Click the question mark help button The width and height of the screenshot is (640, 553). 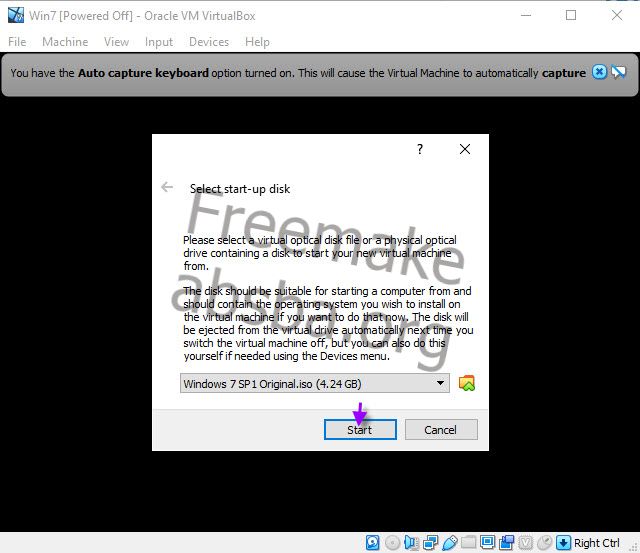click(x=420, y=149)
